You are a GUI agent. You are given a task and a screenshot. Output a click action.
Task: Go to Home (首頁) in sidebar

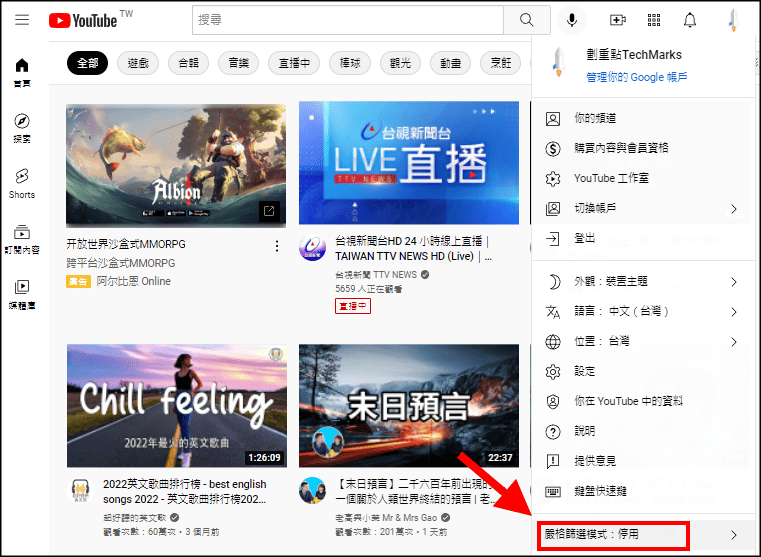click(22, 72)
